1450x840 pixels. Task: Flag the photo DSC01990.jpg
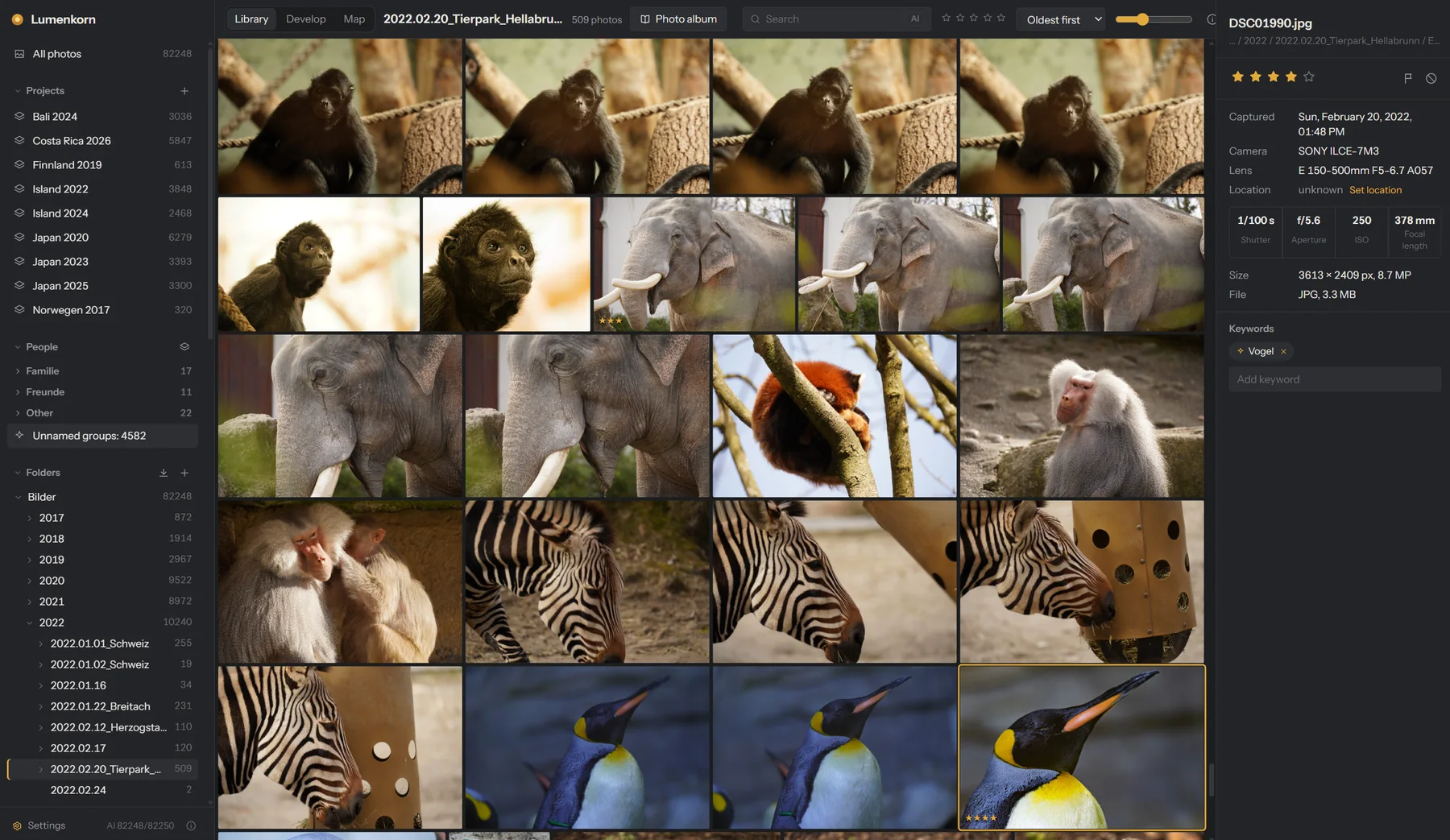coord(1407,78)
